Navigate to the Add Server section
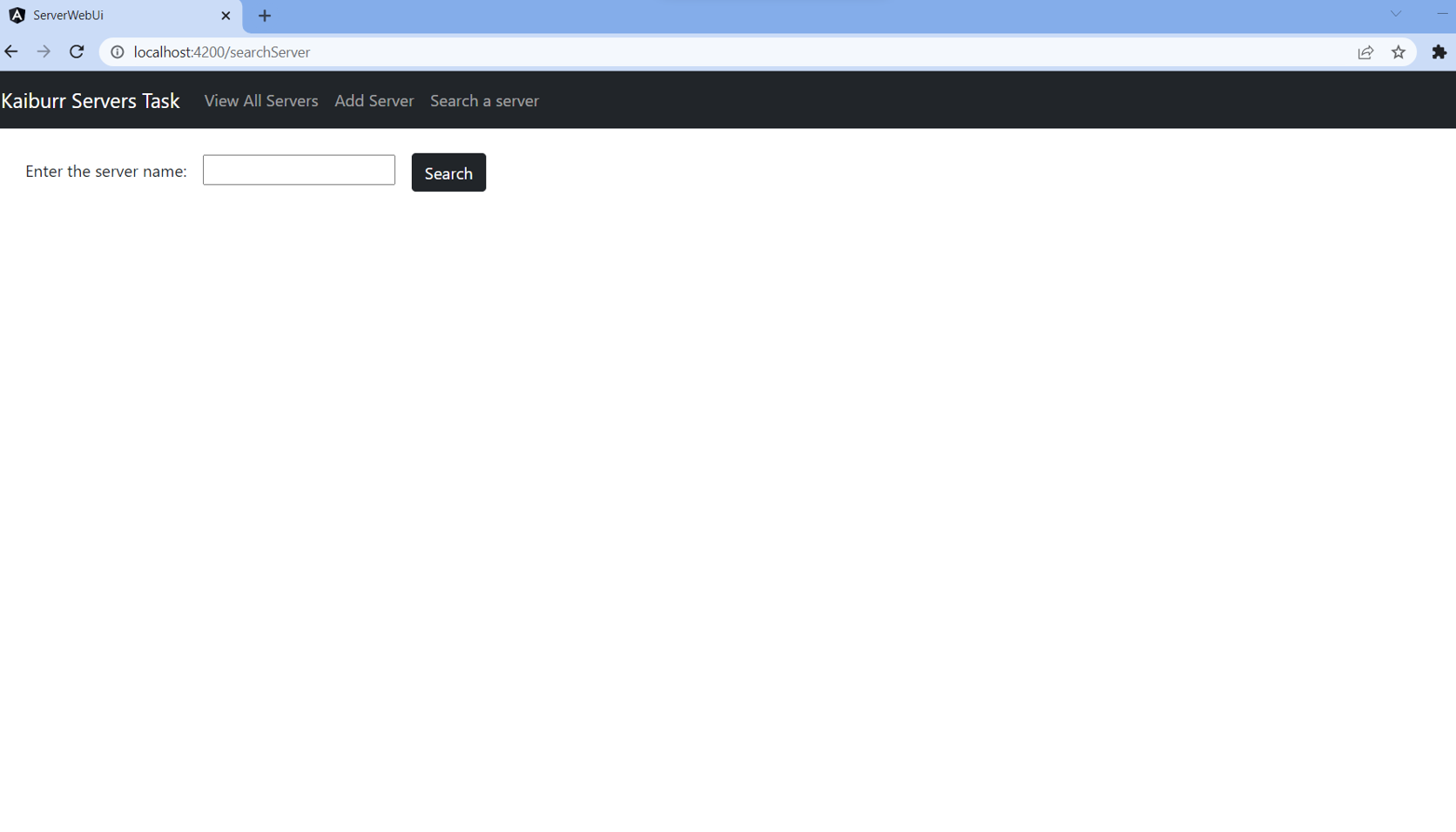 coord(374,100)
